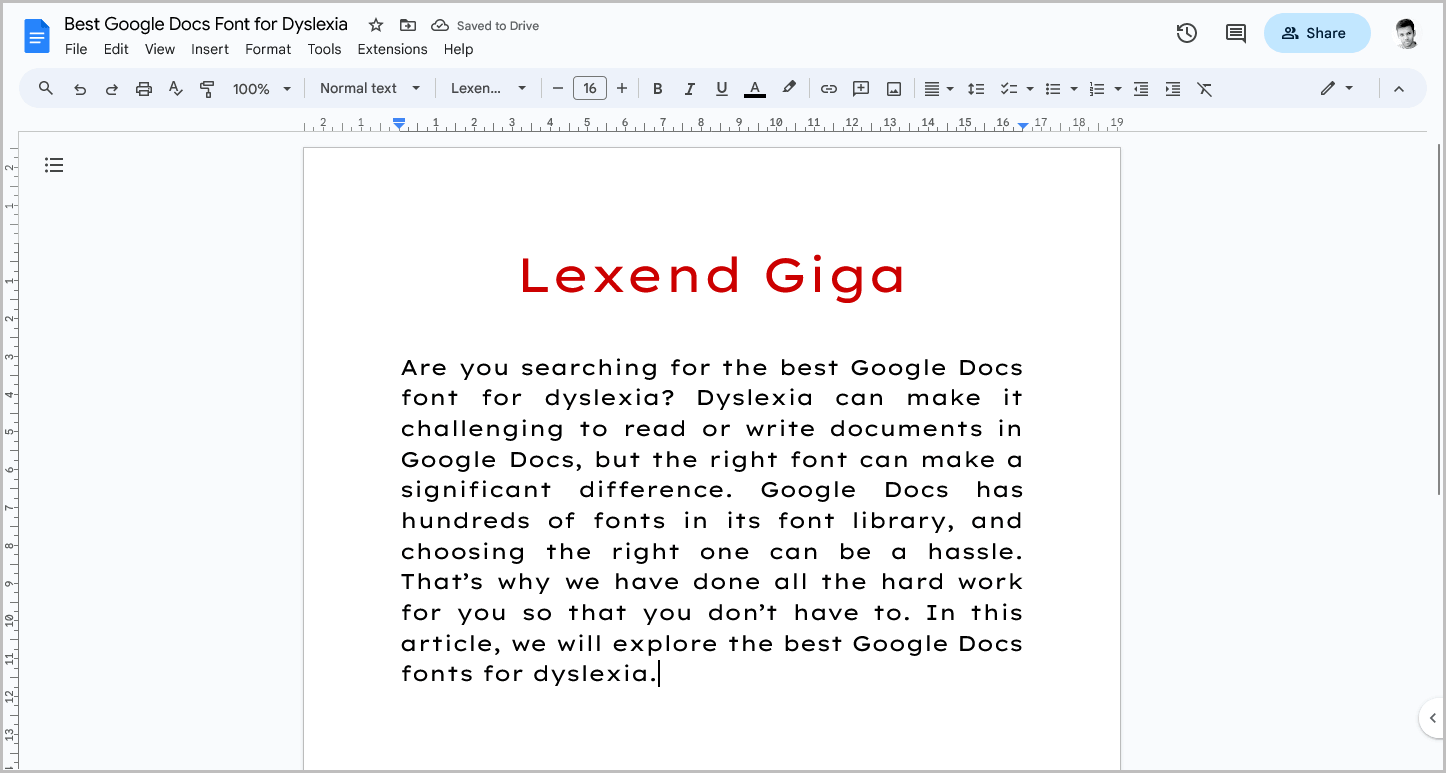The width and height of the screenshot is (1446, 773).
Task: Click the Lexend Giga heading
Action: (x=712, y=276)
